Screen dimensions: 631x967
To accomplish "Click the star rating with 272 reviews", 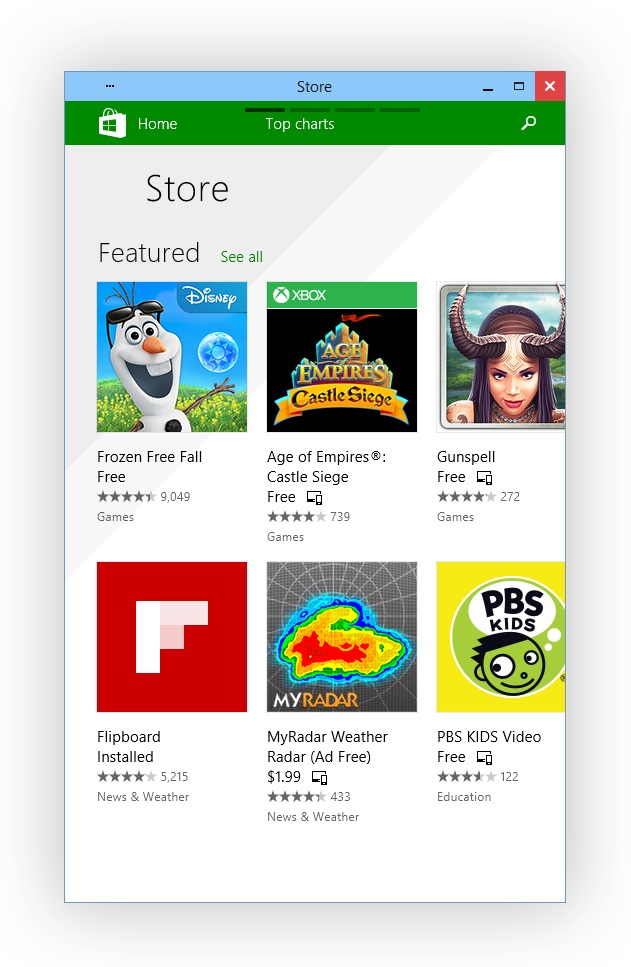I will tap(466, 496).
